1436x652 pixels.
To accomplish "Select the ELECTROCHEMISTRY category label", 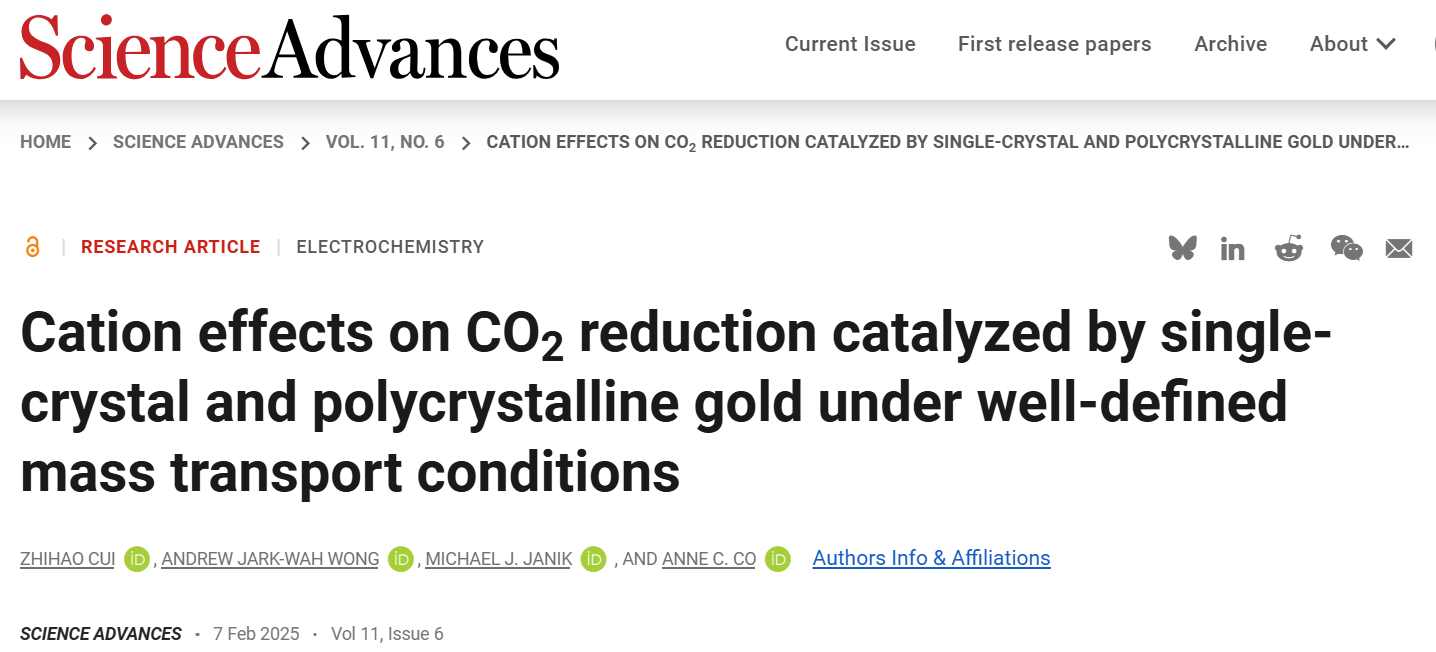I will point(390,247).
